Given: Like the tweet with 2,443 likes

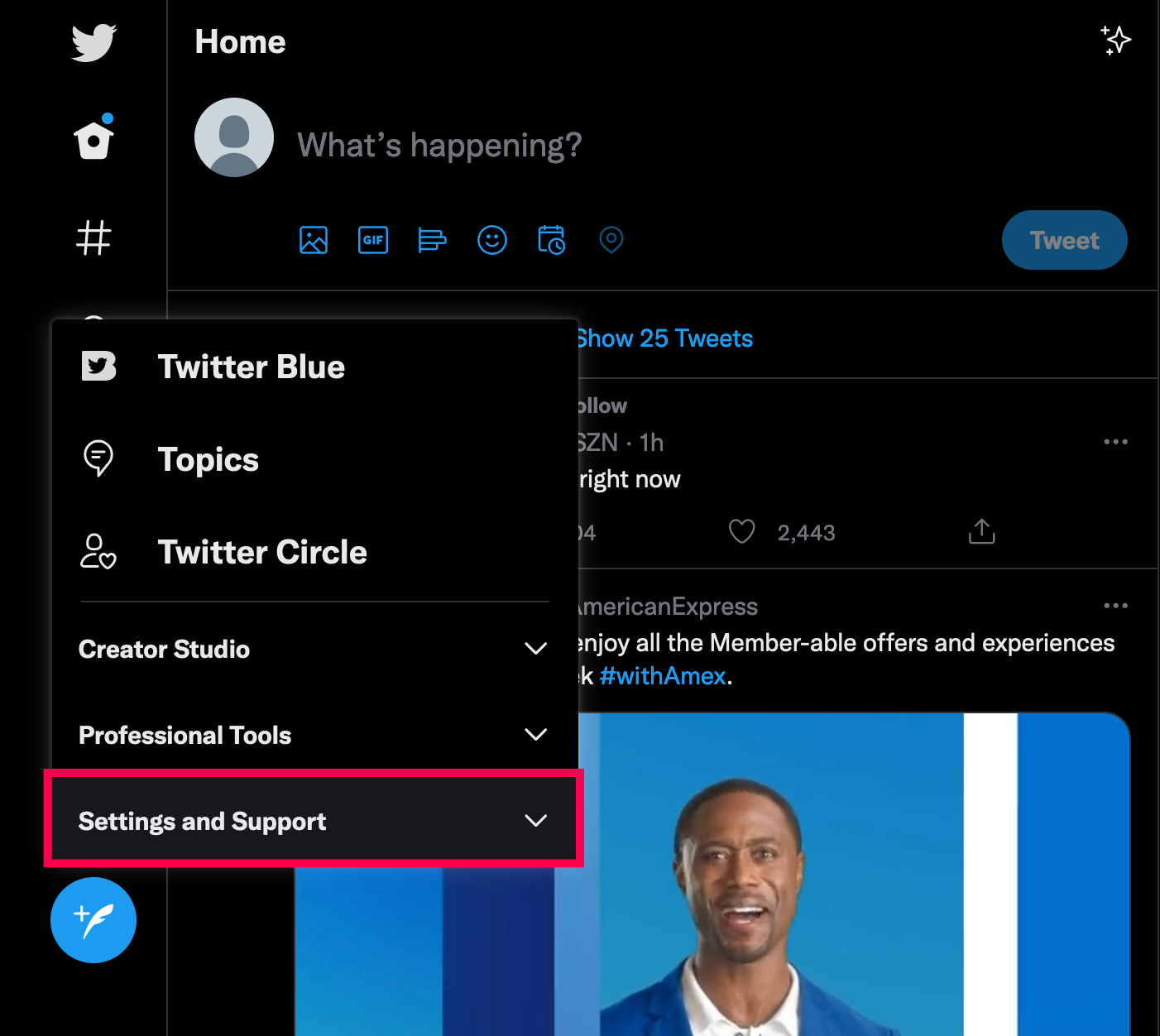Looking at the screenshot, I should coord(742,531).
